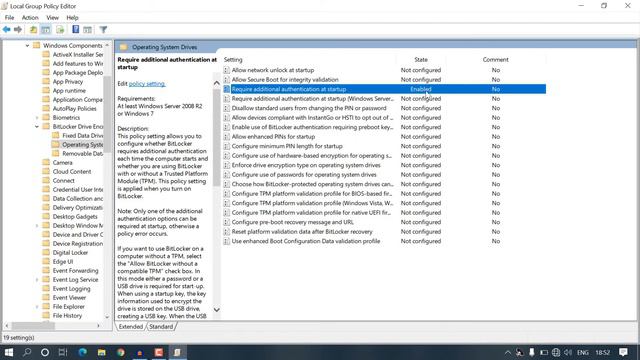
Task: Click the Windows Start button
Action: click(x=9, y=352)
